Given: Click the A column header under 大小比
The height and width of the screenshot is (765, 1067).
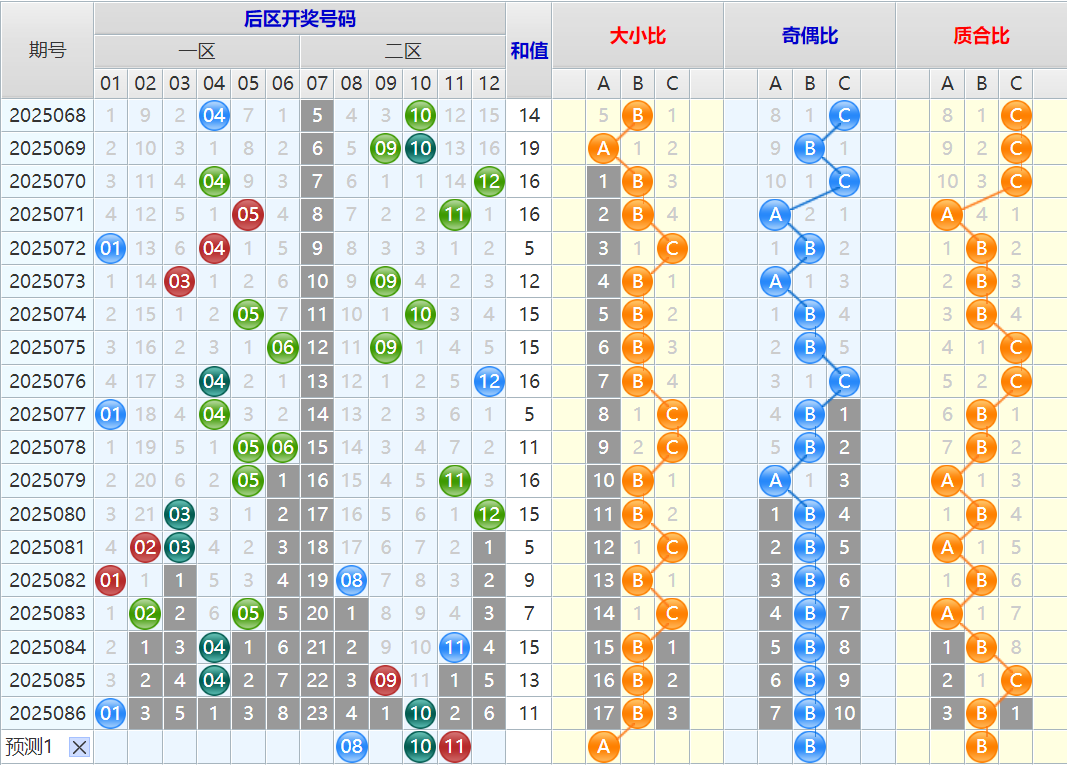Looking at the screenshot, I should coord(603,83).
